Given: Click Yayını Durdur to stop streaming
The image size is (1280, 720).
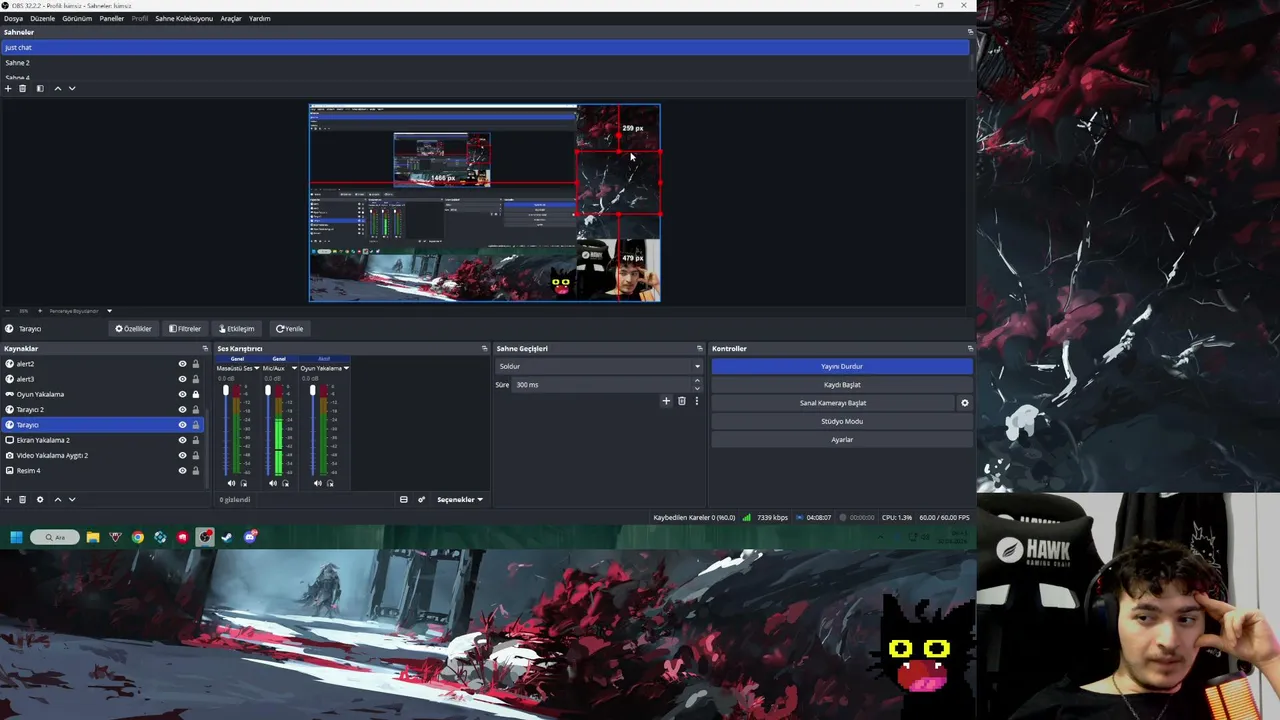Looking at the screenshot, I should coord(842,367).
